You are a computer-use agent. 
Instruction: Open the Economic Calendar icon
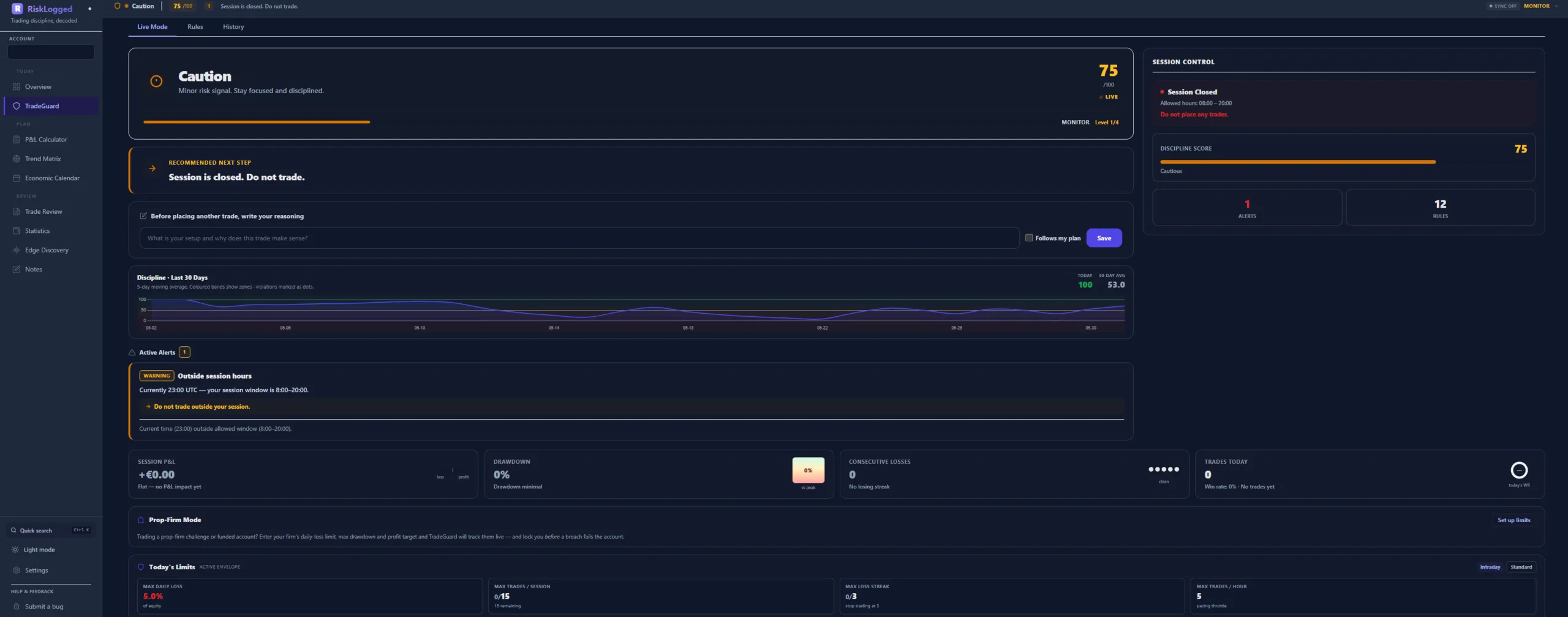[17, 178]
